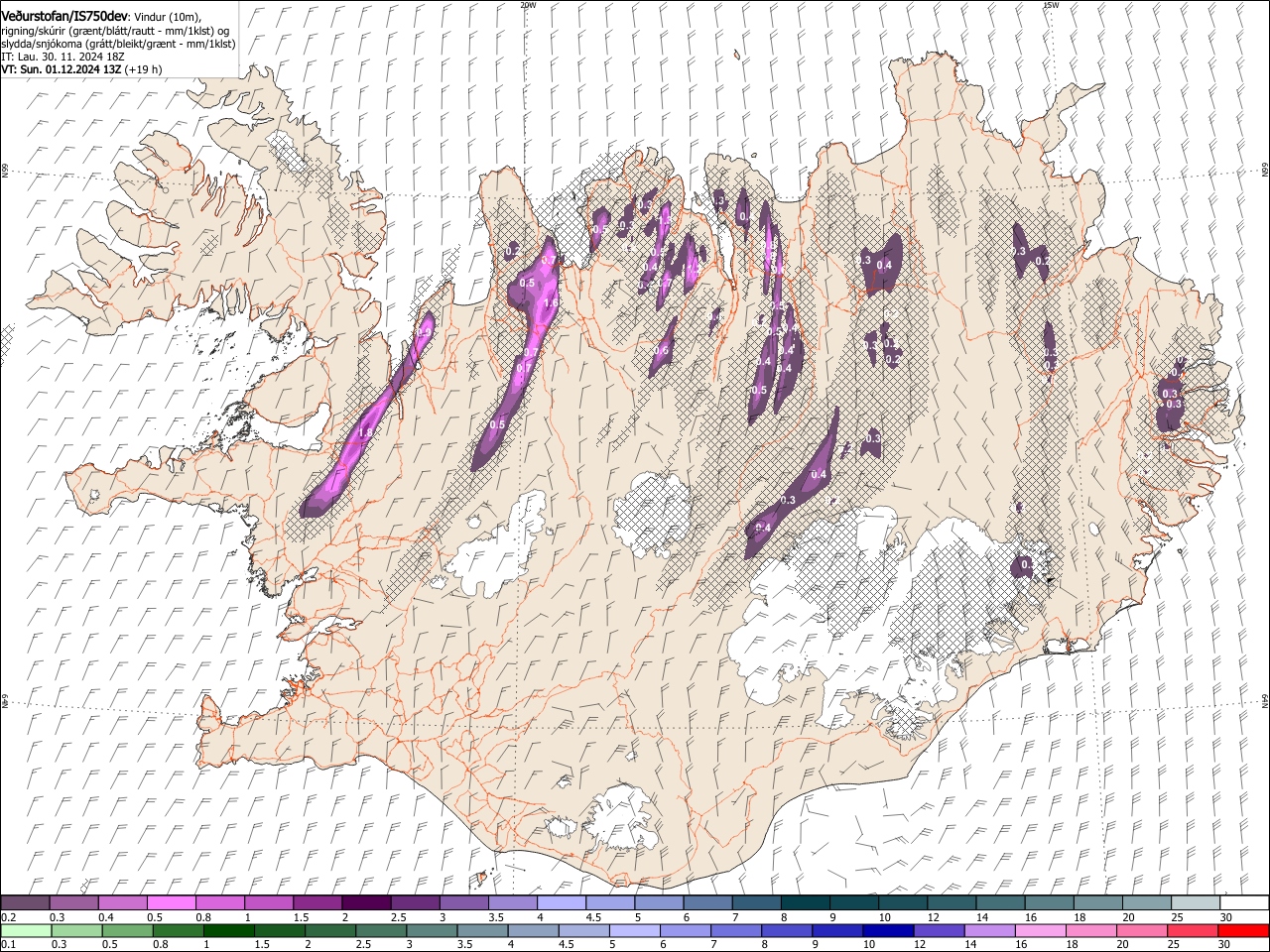1270x952 pixels.
Task: Click the 20W longitude label at top
Action: (x=528, y=5)
